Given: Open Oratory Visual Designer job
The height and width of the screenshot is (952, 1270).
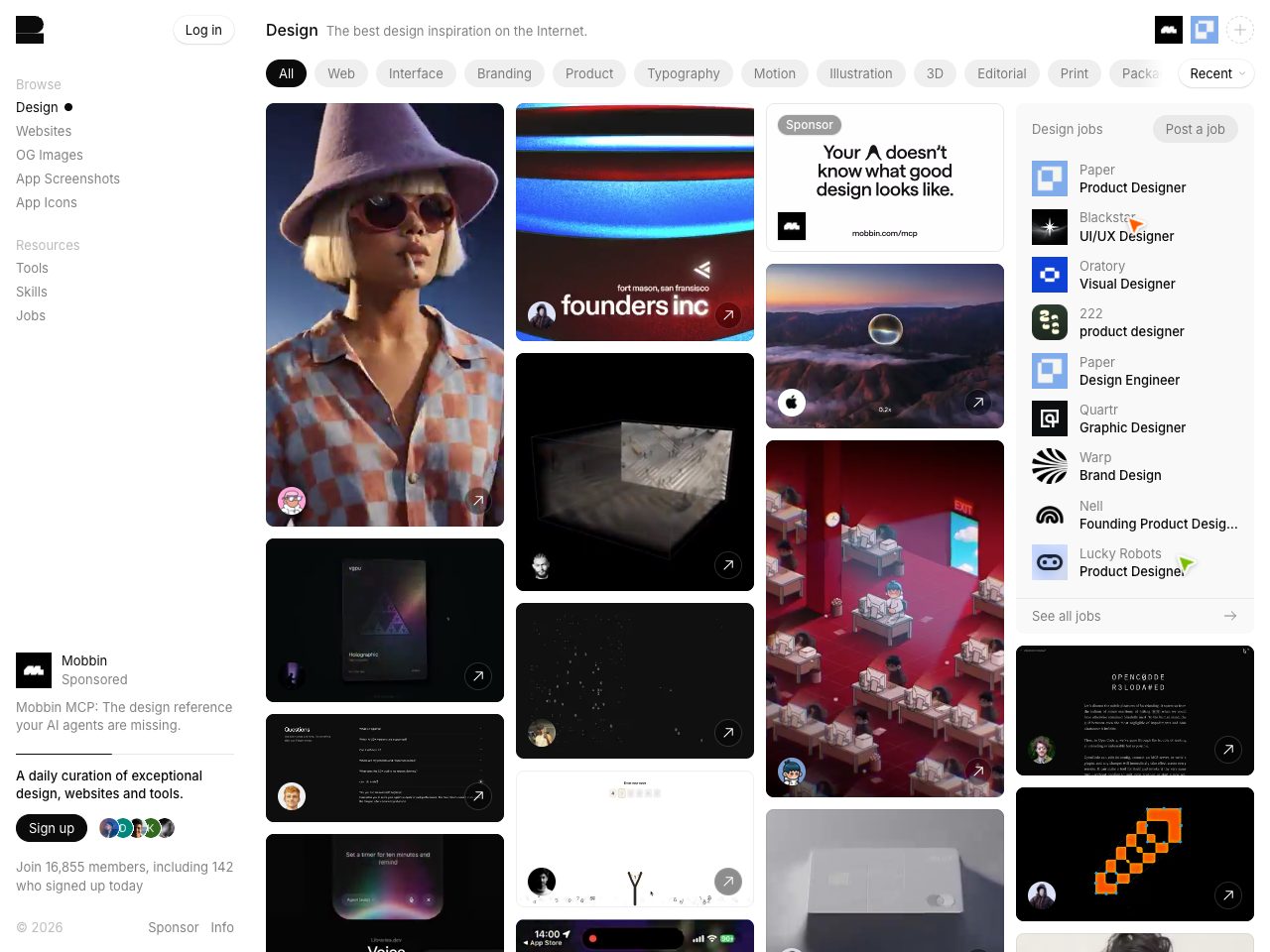Looking at the screenshot, I should pyautogui.click(x=1135, y=275).
